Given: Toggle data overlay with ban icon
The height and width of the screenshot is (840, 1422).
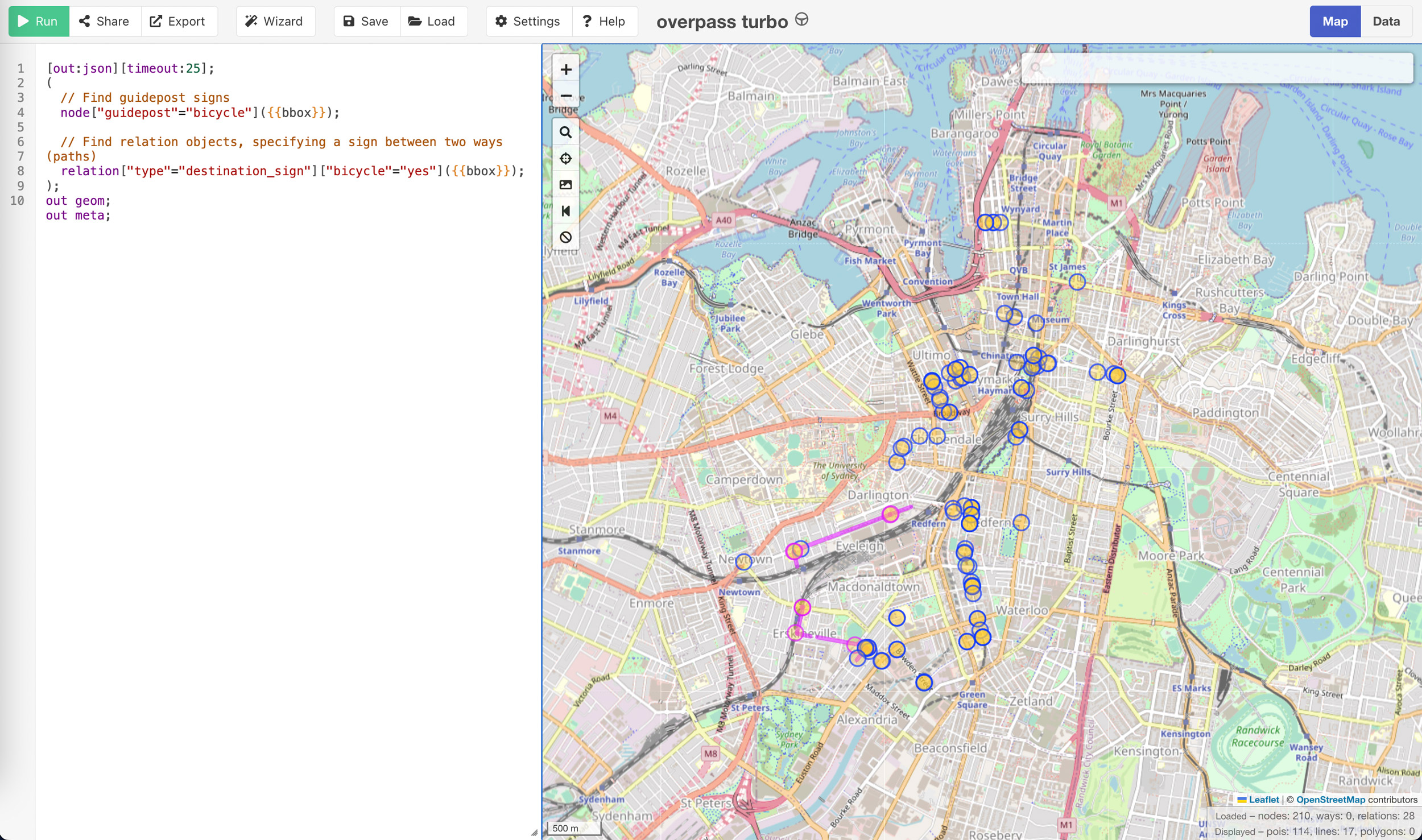Looking at the screenshot, I should (x=565, y=237).
